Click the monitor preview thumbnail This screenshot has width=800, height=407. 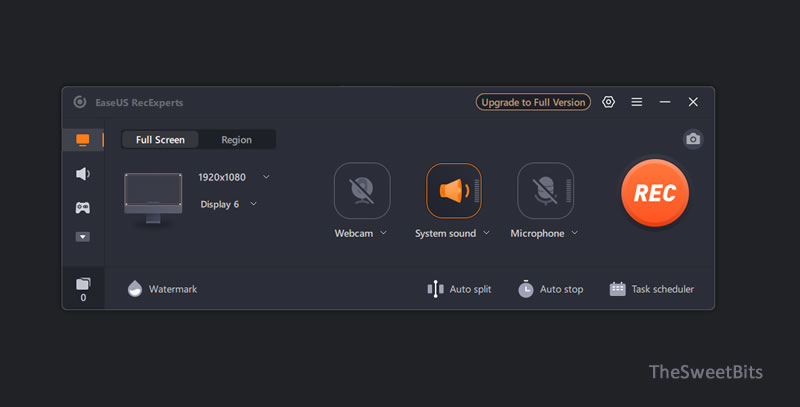click(x=153, y=198)
